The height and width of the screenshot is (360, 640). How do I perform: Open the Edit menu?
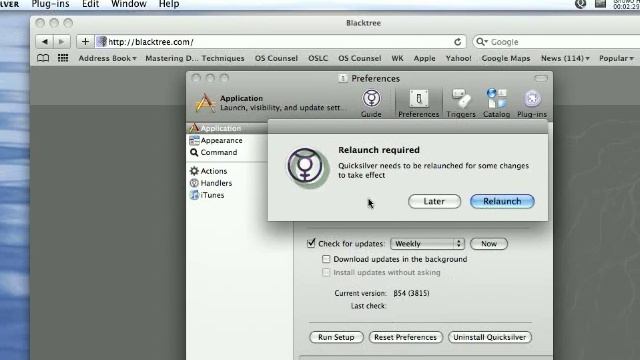pyautogui.click(x=91, y=4)
